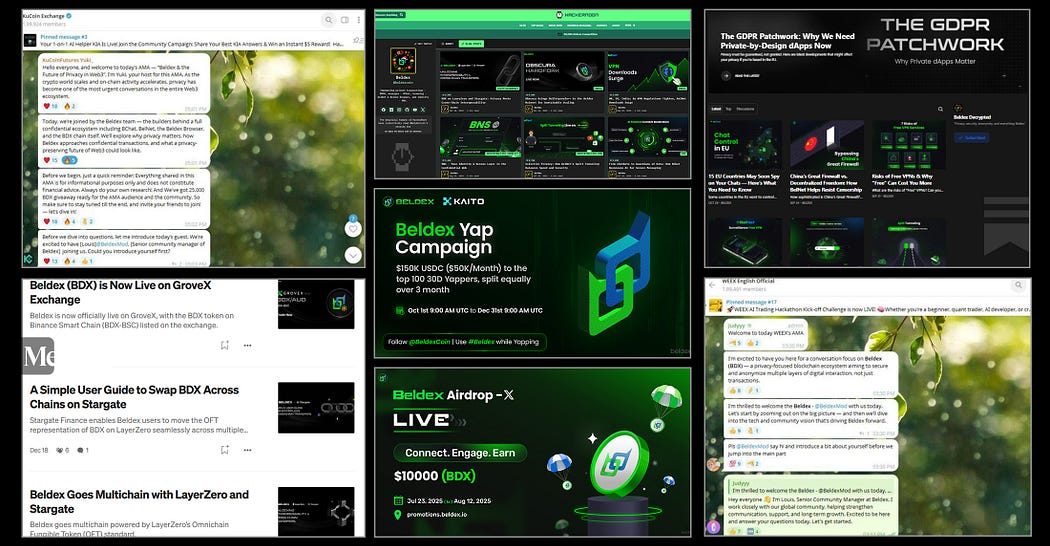Open pinned messages list icon in KuCoin chat
This screenshot has height=546, width=1050.
[358, 41]
